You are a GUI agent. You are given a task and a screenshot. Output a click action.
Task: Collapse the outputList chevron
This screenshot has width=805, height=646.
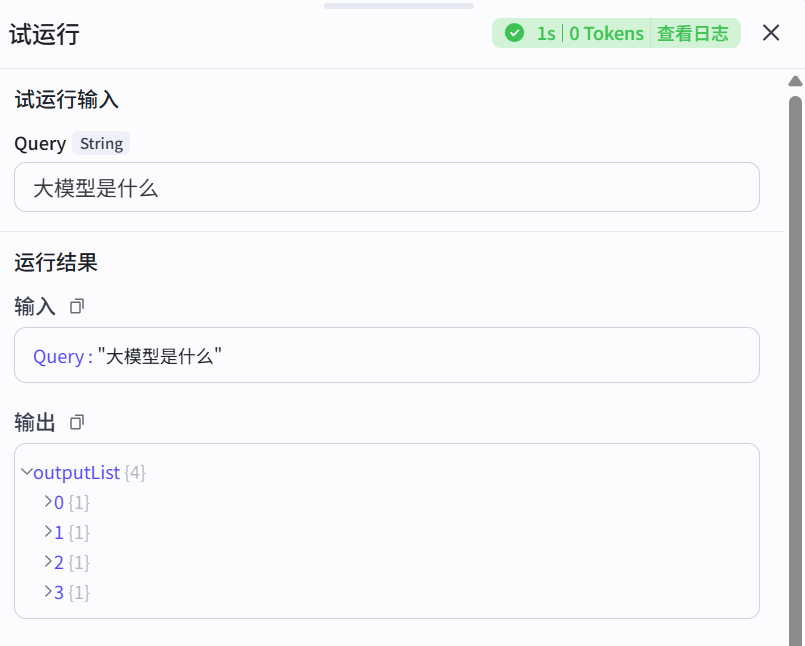27,471
